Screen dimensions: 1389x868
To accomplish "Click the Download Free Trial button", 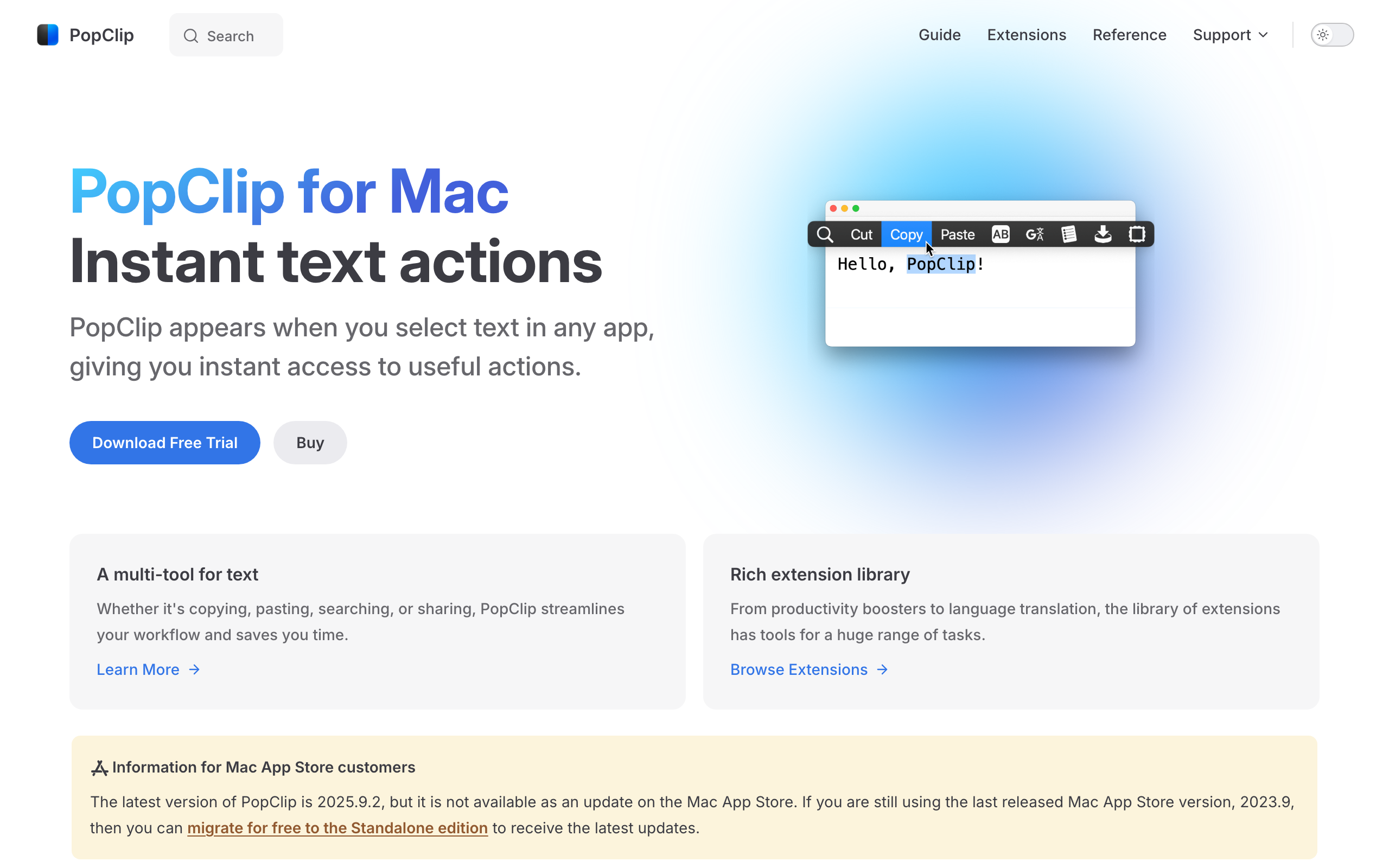I will click(165, 442).
